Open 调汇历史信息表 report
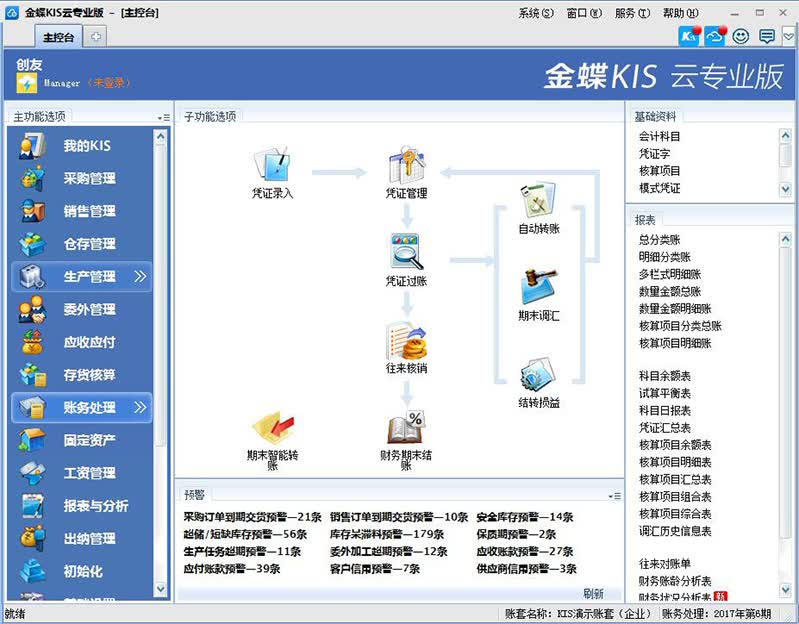This screenshot has width=799, height=624. coord(675,531)
